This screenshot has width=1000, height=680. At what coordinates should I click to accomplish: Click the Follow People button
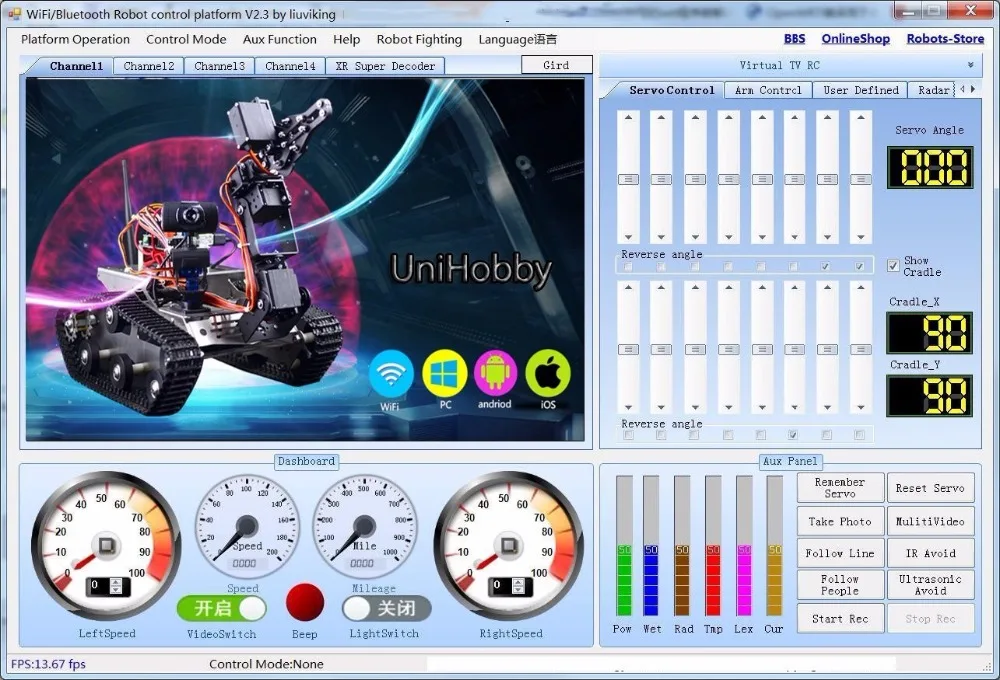840,585
